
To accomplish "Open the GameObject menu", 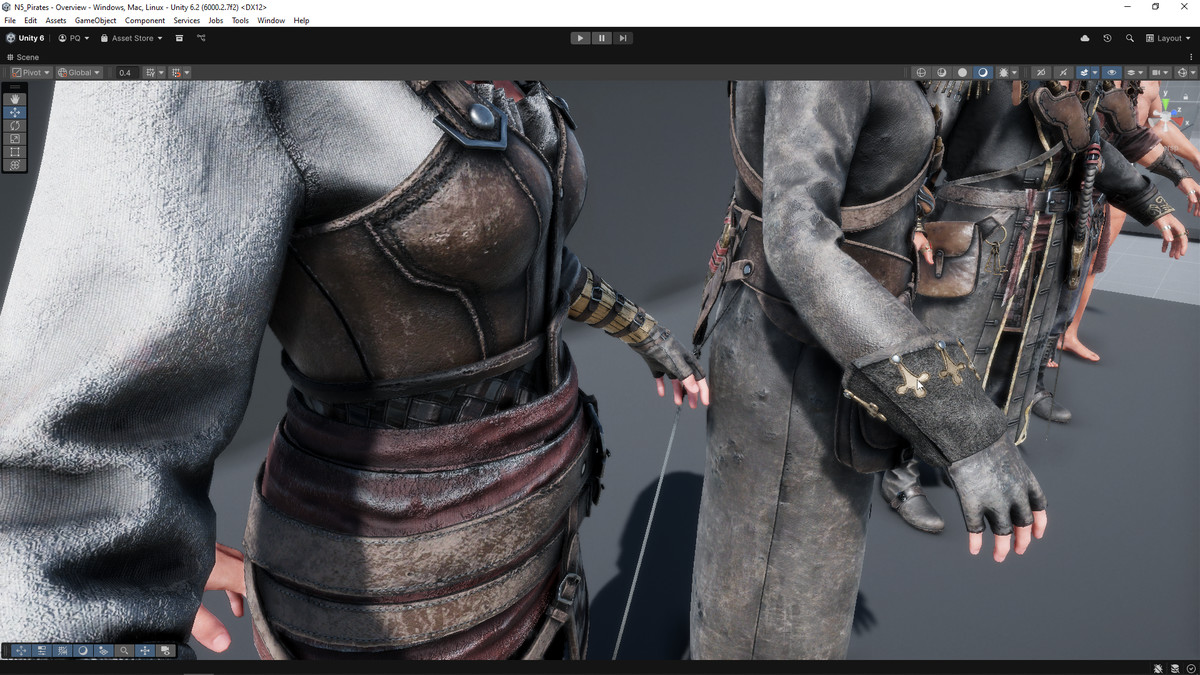I will pos(95,20).
